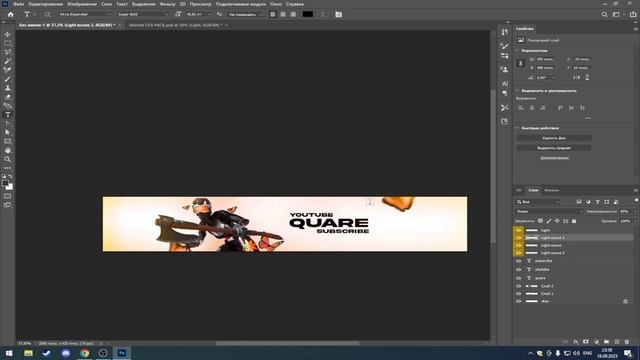Click the Дополнительно link

pos(554,158)
